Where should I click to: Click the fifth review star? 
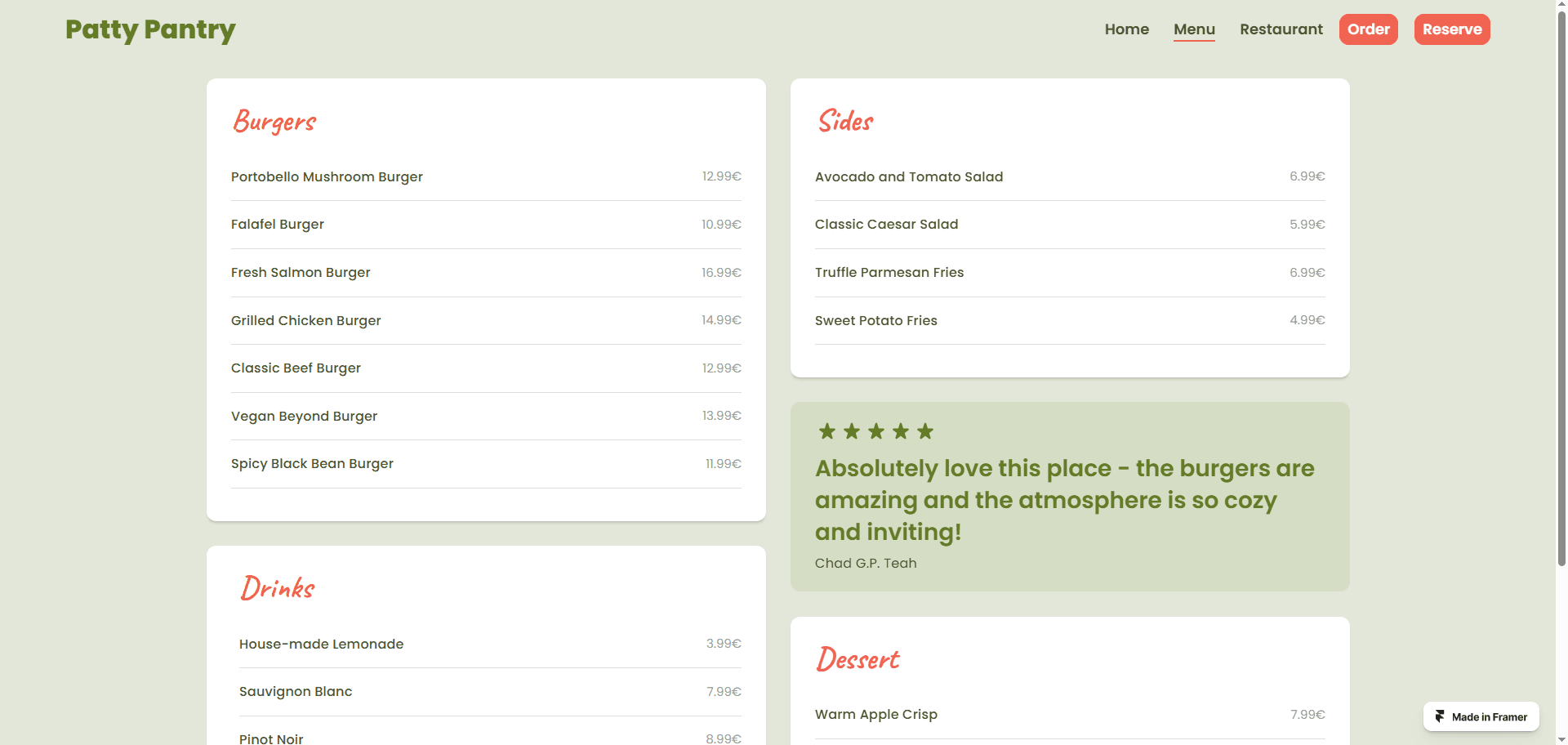click(x=924, y=431)
